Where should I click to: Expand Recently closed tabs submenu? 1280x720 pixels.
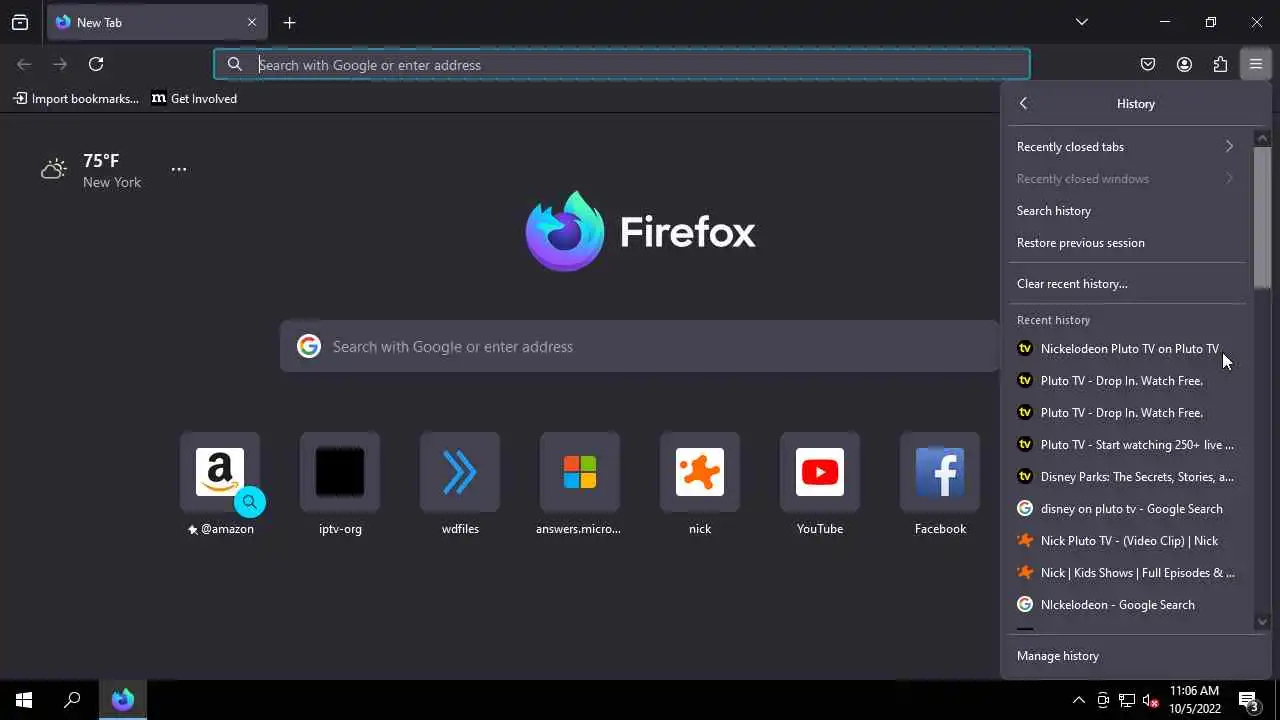click(x=1127, y=146)
